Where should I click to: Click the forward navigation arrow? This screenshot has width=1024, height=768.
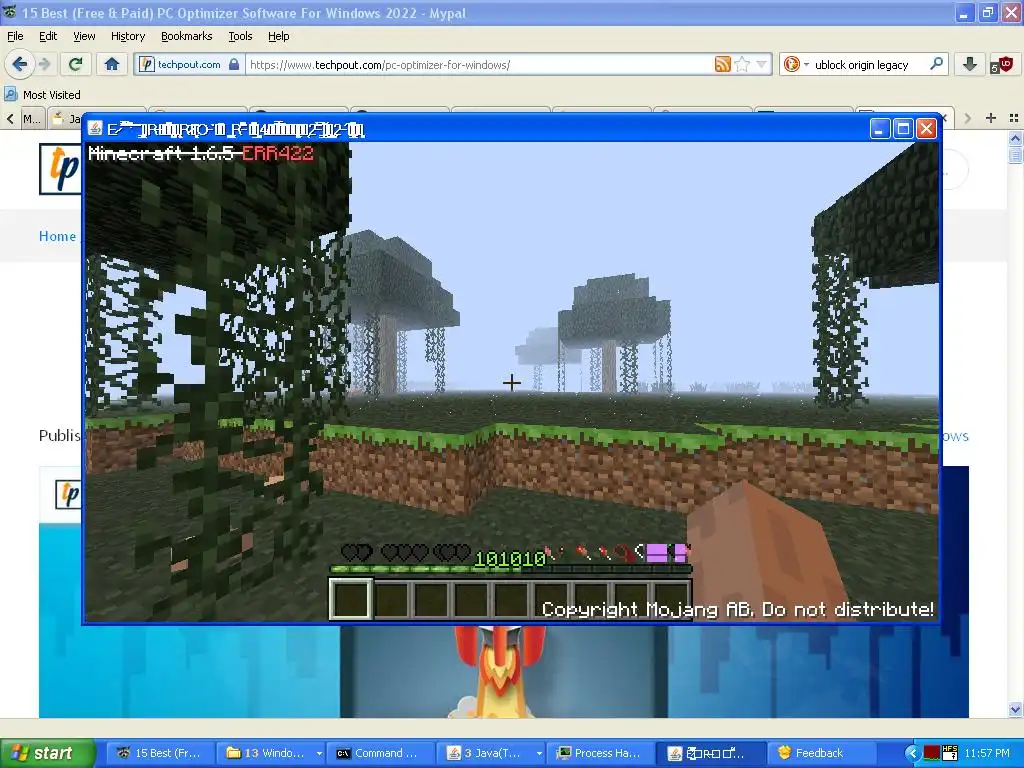pyautogui.click(x=44, y=64)
